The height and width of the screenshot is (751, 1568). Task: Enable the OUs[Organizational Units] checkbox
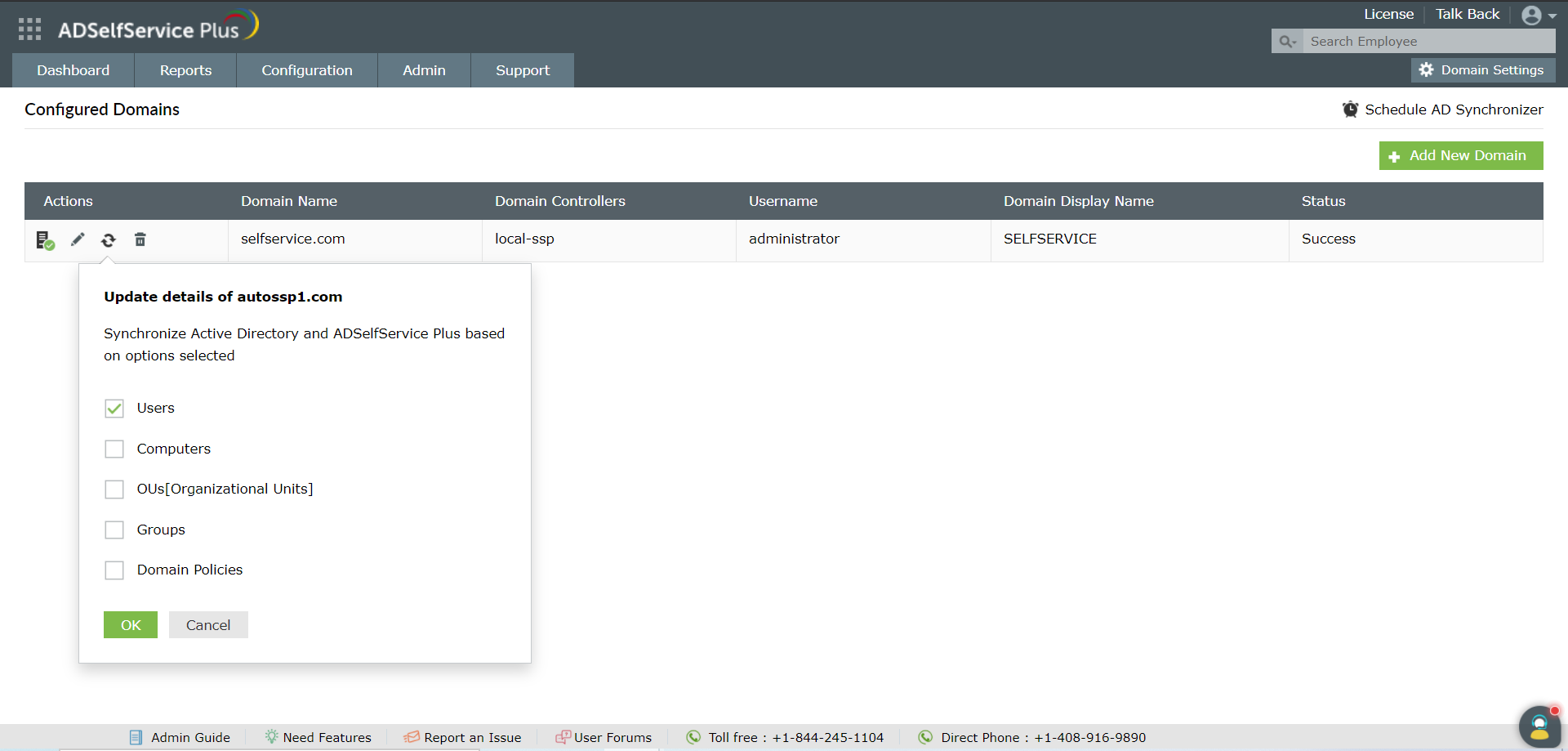click(x=114, y=489)
